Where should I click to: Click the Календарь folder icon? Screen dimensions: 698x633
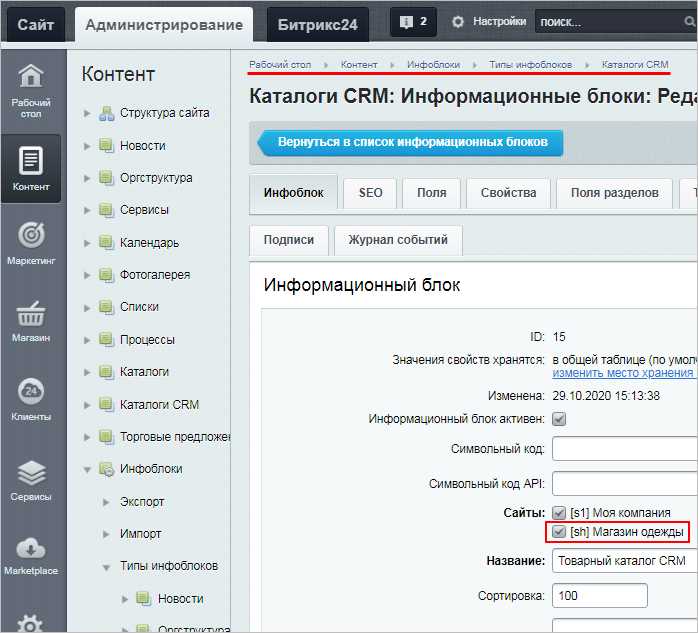106,243
